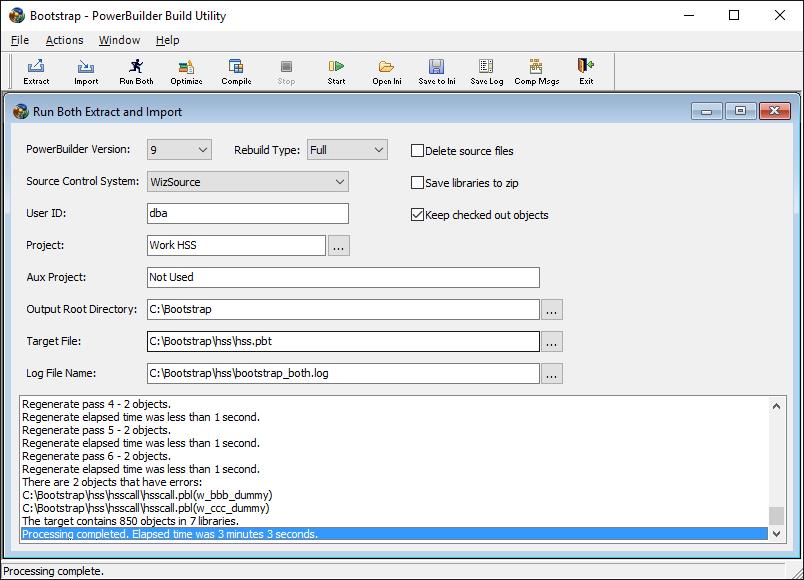Click the Bootstrap app icon in title bar
Image resolution: width=804 pixels, height=580 pixels.
[x=16, y=15]
